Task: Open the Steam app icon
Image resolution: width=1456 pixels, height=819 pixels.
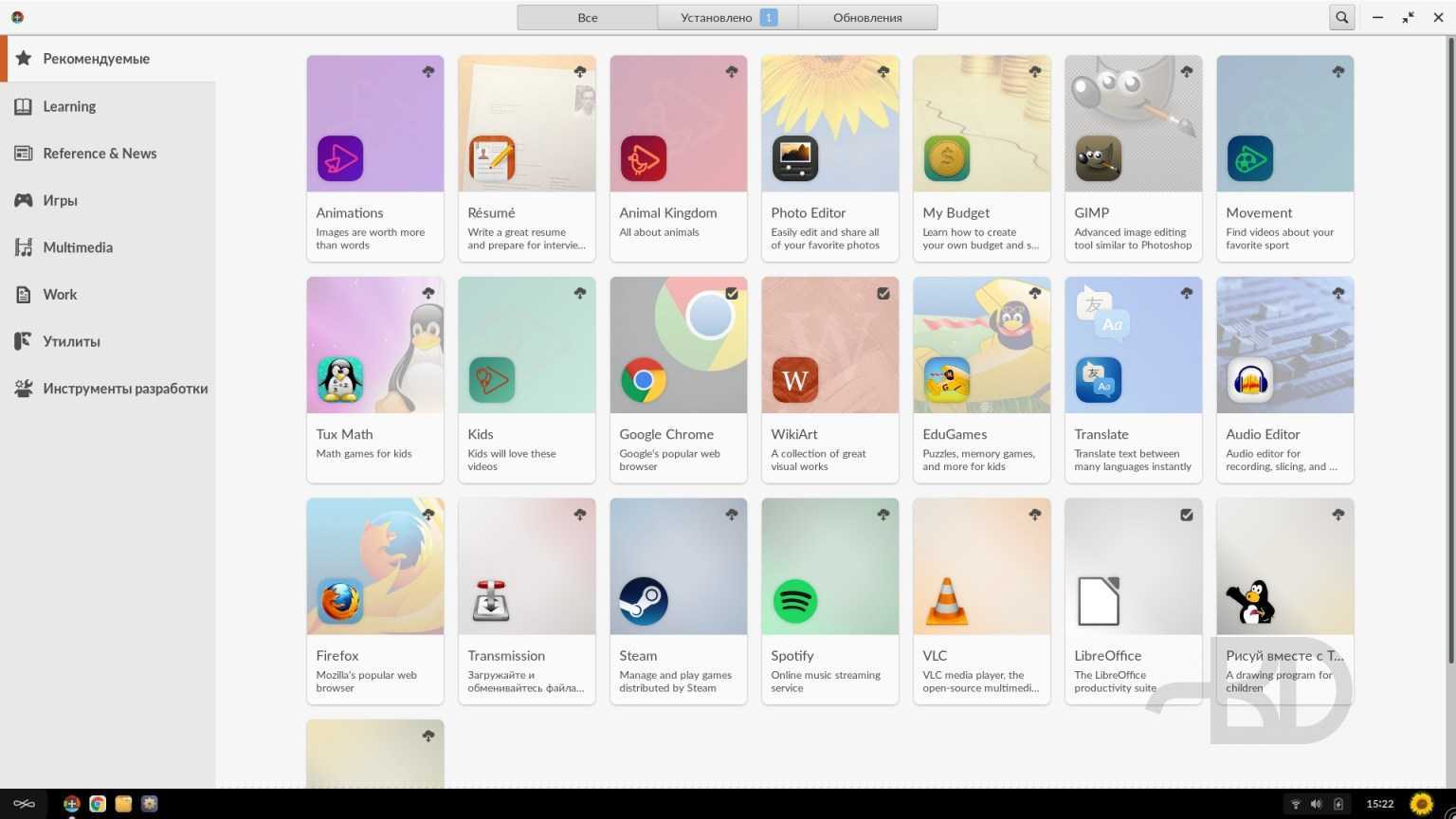Action: [x=643, y=601]
